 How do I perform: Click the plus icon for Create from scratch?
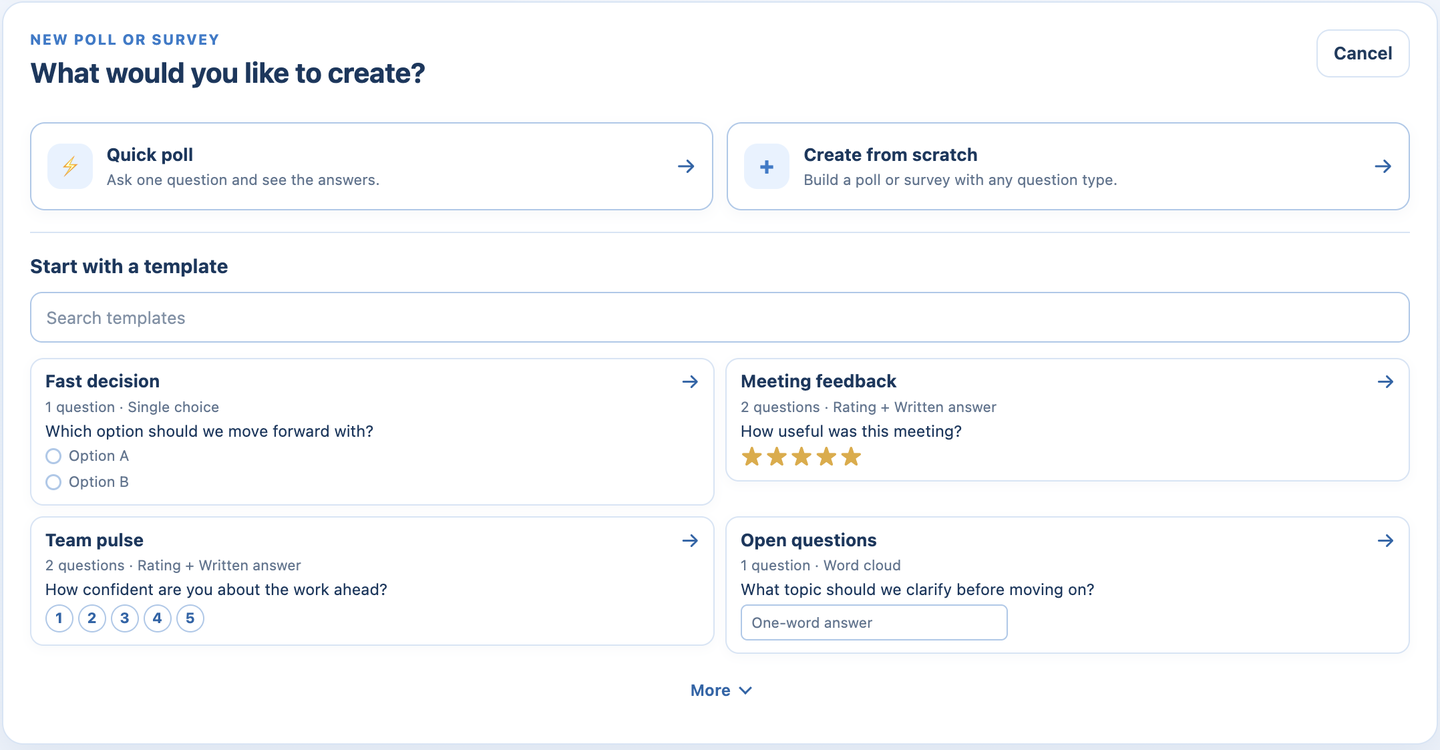(767, 166)
